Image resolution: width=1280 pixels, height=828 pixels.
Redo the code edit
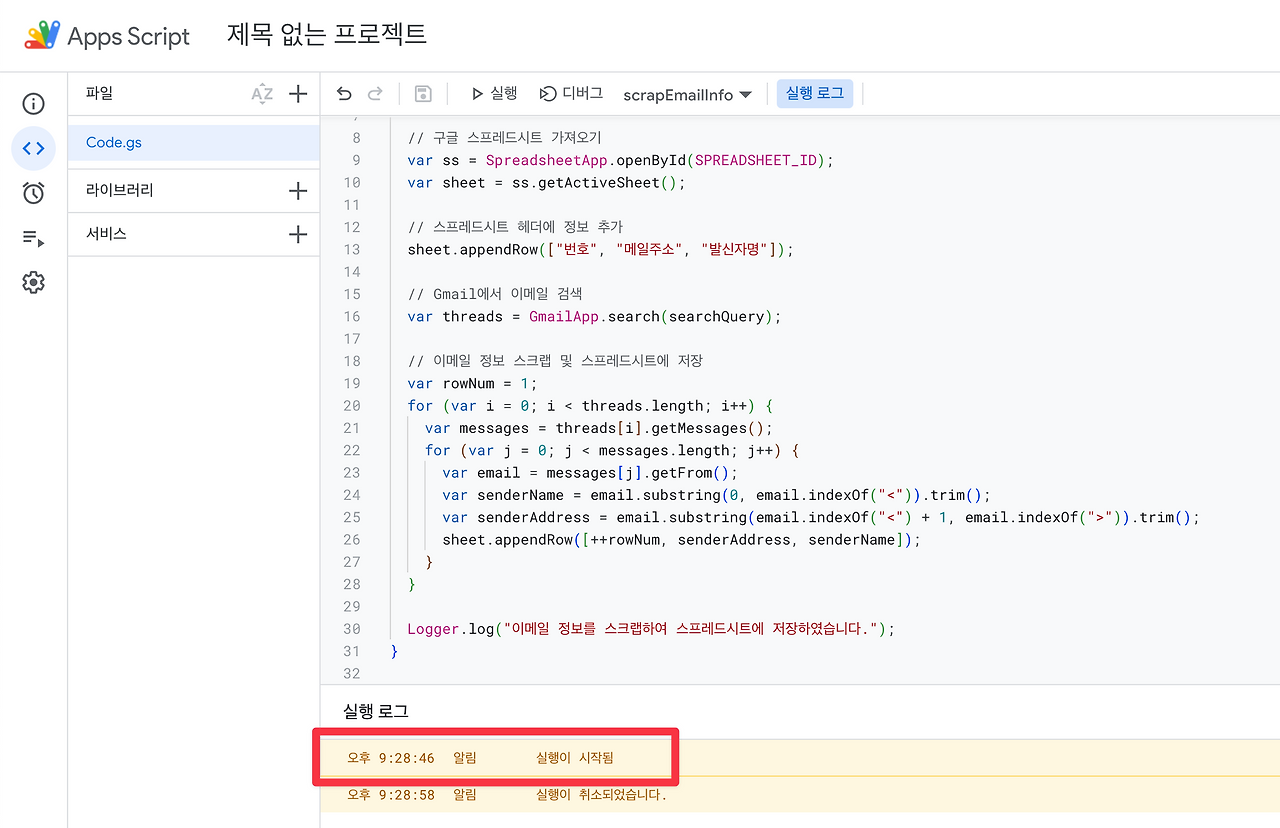point(376,93)
